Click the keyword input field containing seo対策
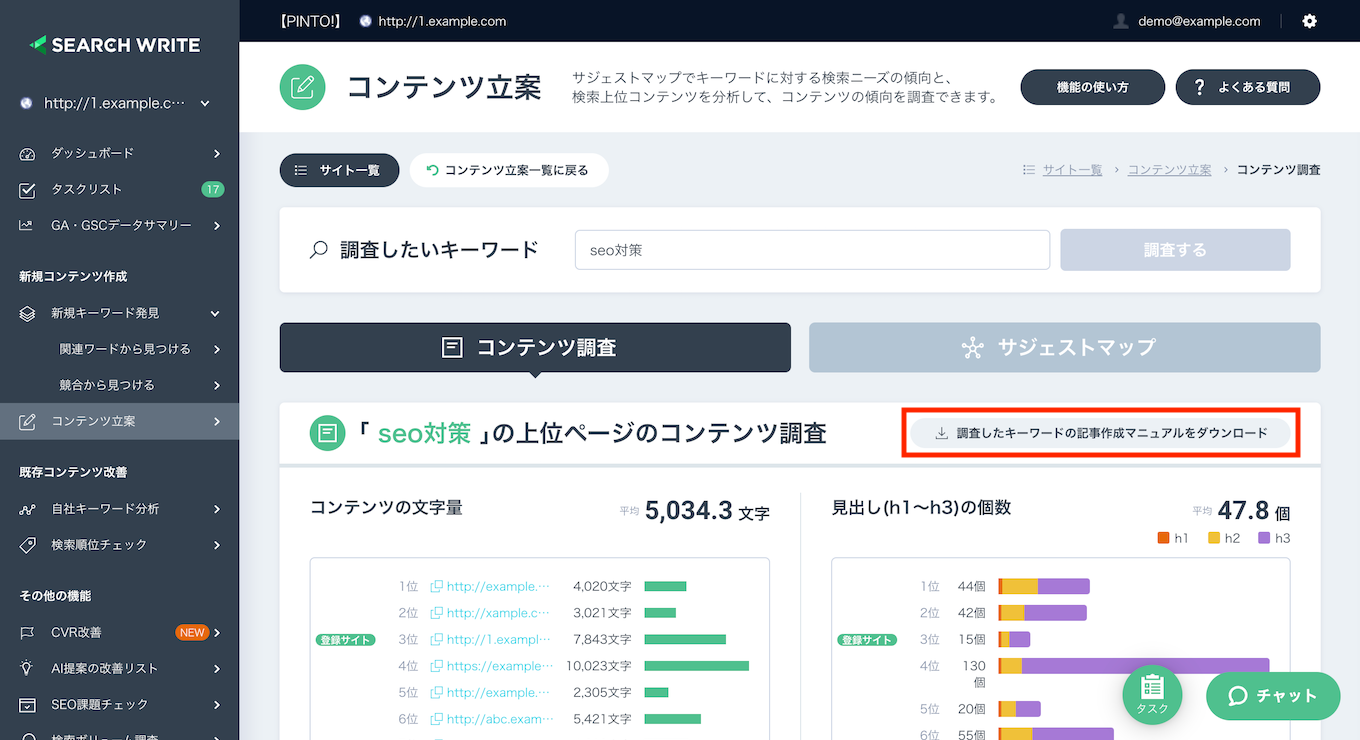The height and width of the screenshot is (740, 1360). [811, 250]
